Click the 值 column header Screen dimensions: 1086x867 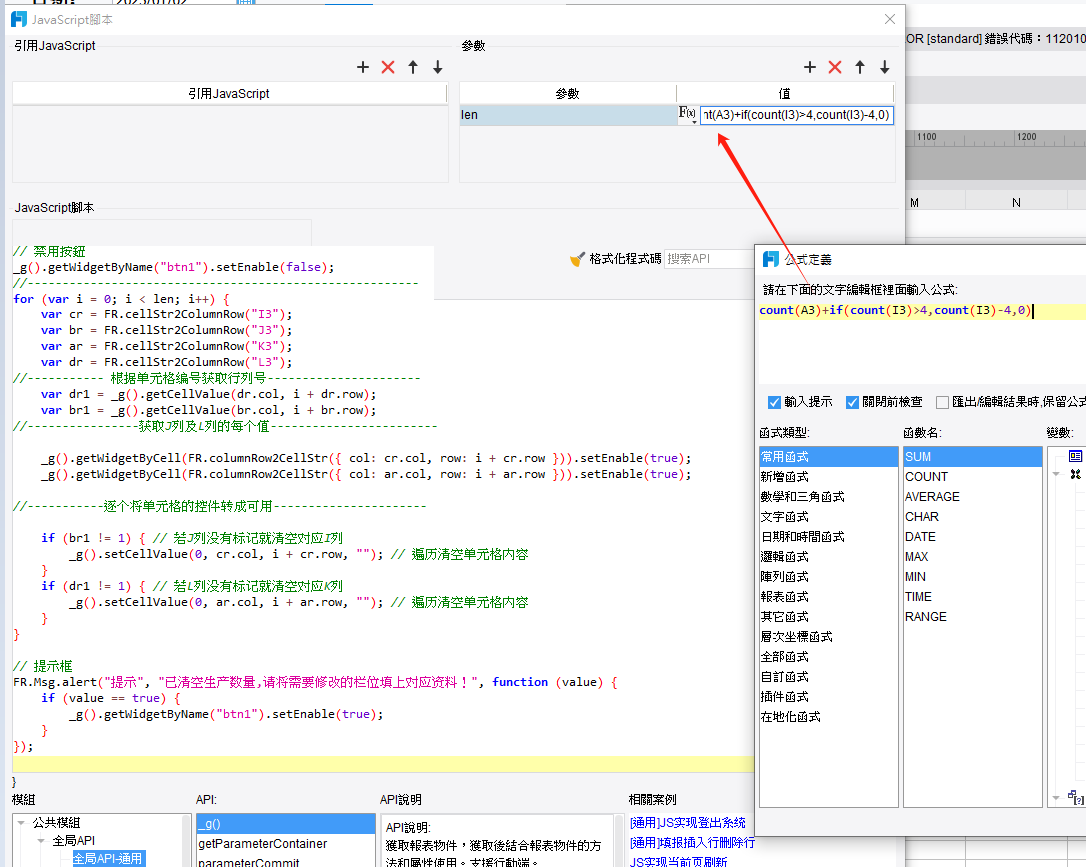click(x=785, y=93)
